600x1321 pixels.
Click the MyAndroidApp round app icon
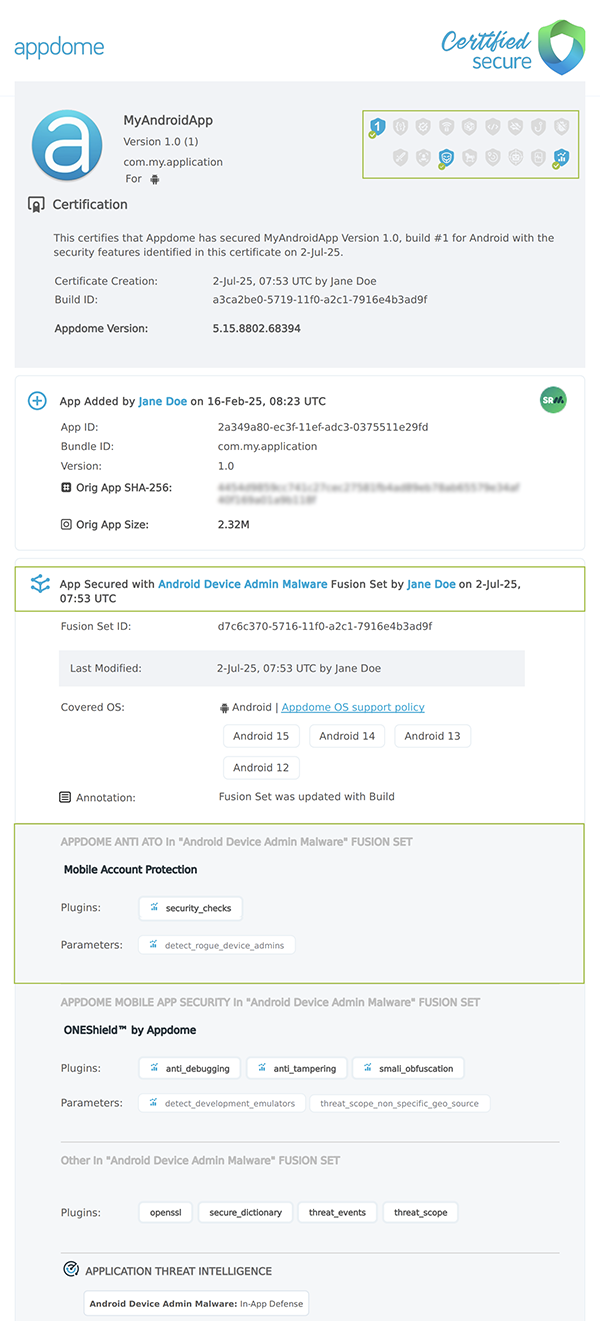[x=68, y=146]
